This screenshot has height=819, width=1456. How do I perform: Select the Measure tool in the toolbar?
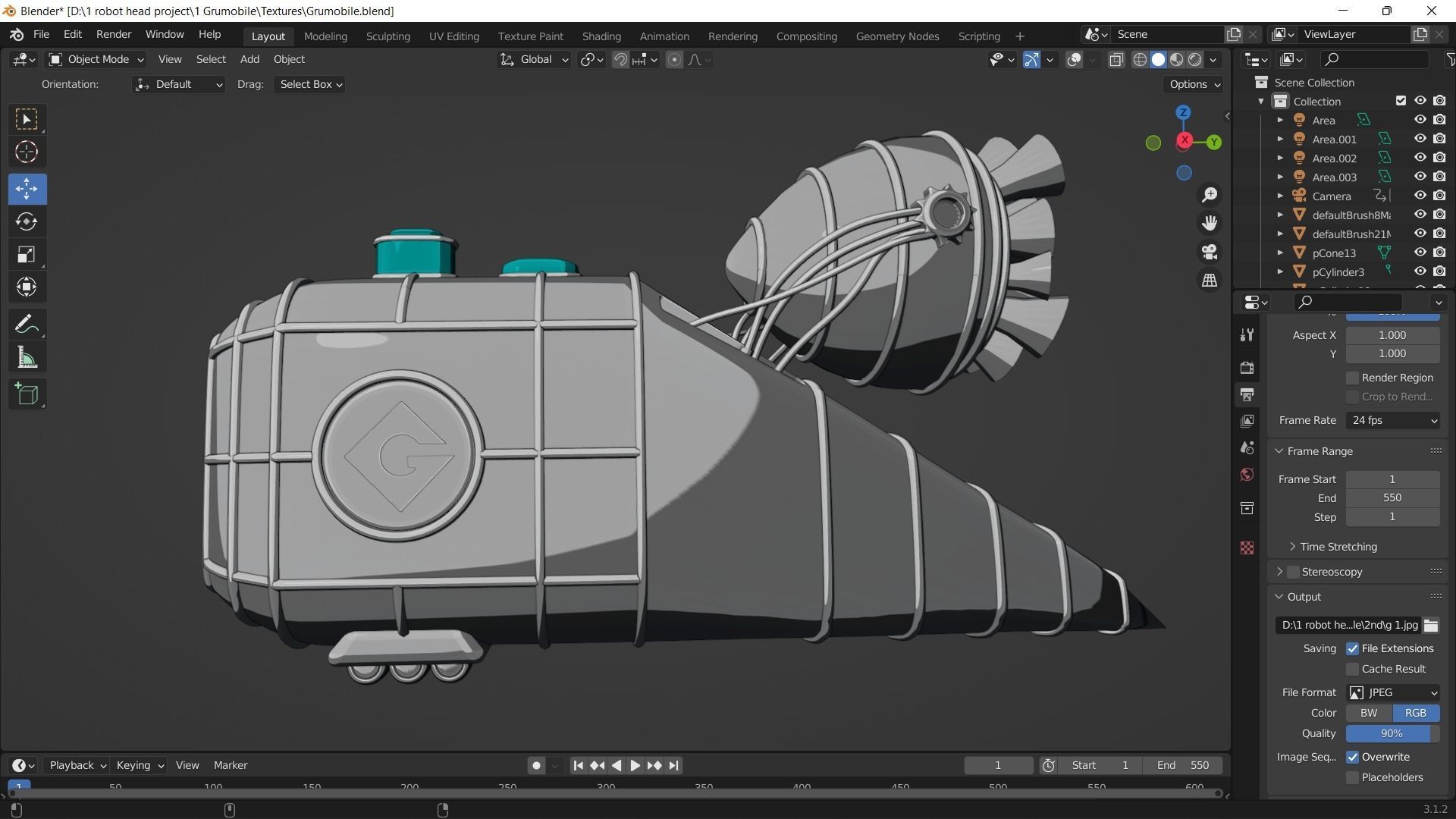coord(27,357)
